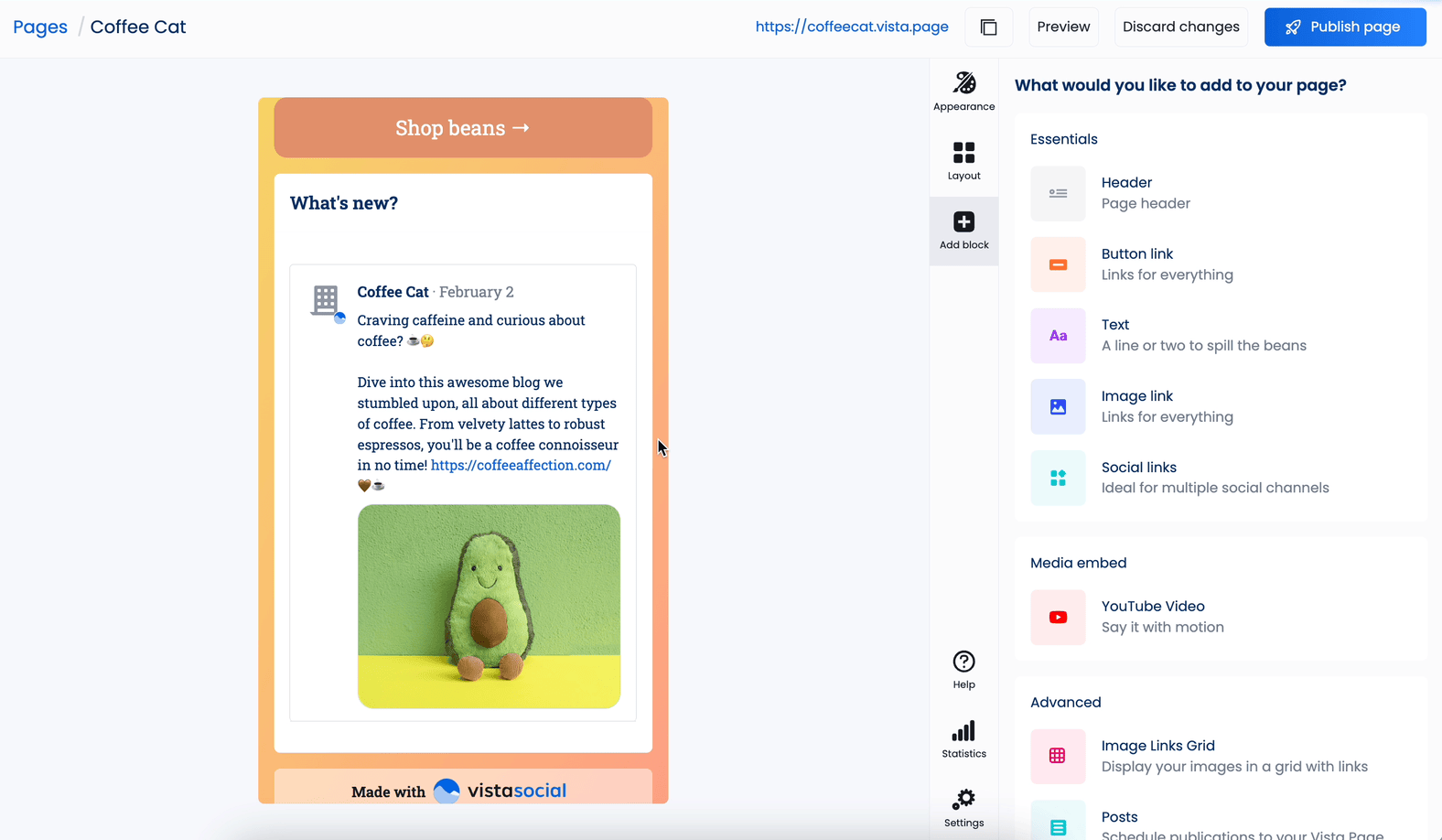Open the Layout panel

(x=963, y=161)
